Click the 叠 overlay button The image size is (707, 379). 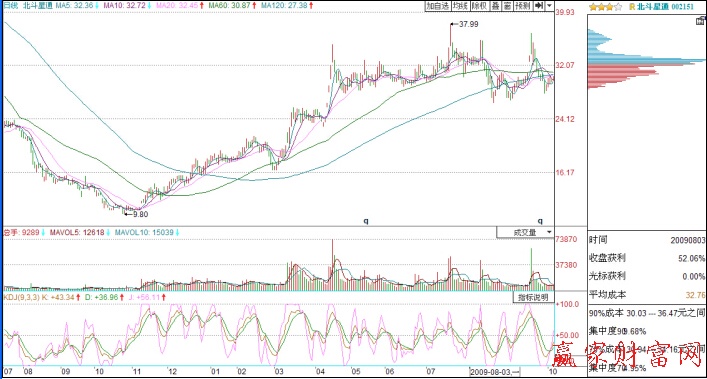click(x=495, y=6)
